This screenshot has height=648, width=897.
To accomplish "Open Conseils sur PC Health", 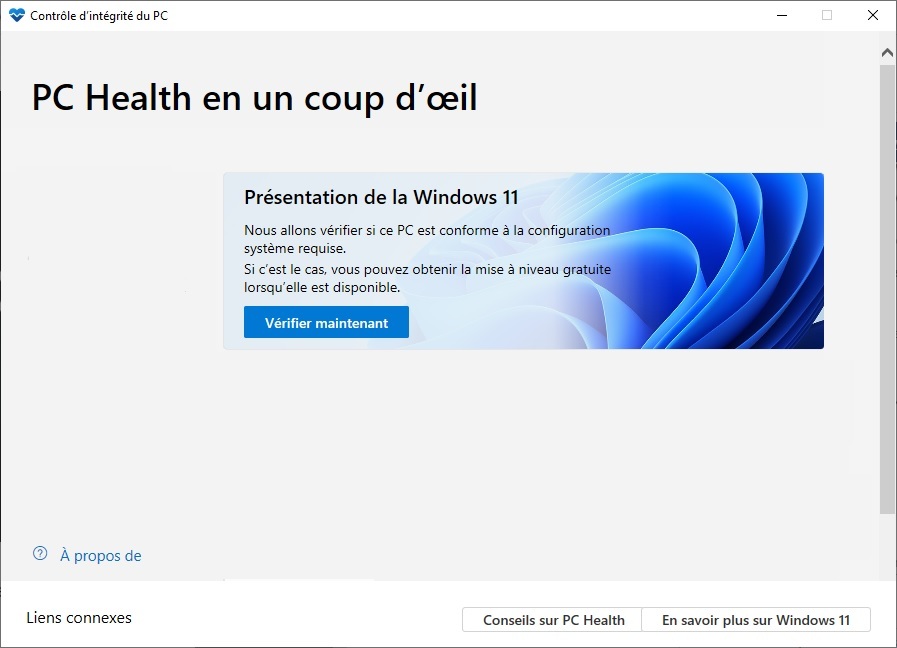I will click(552, 620).
